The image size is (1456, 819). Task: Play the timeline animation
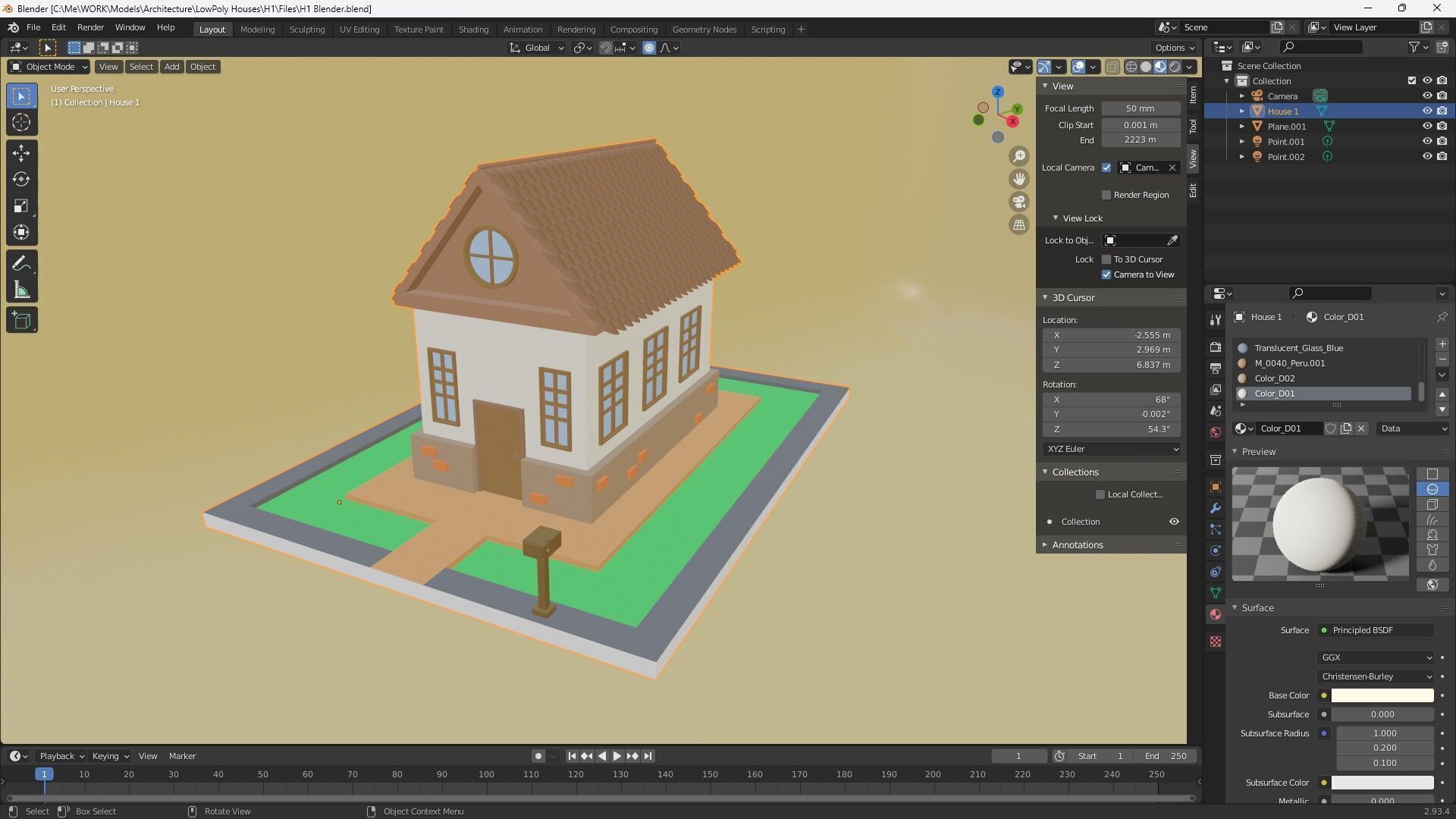[617, 756]
